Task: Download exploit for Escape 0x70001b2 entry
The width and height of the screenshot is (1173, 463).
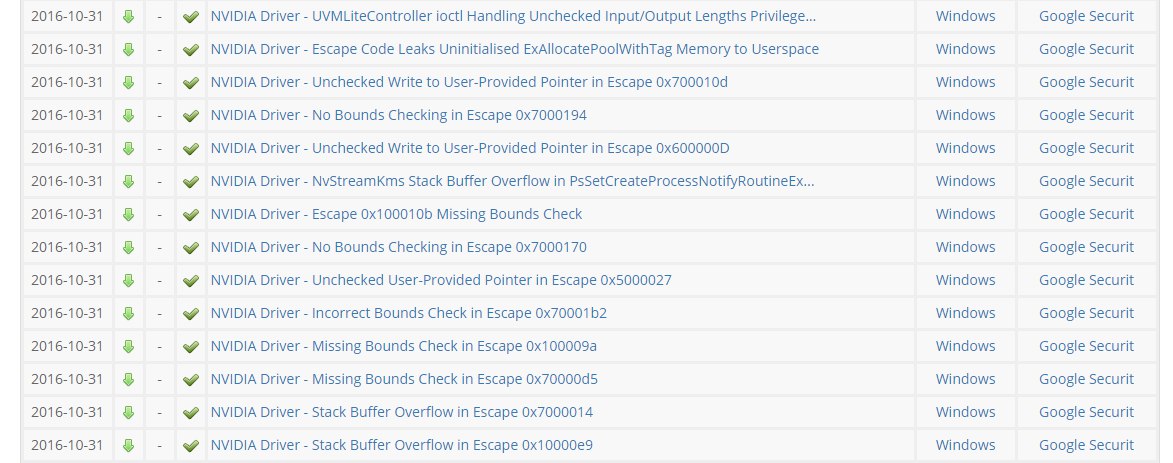Action: pyautogui.click(x=128, y=314)
